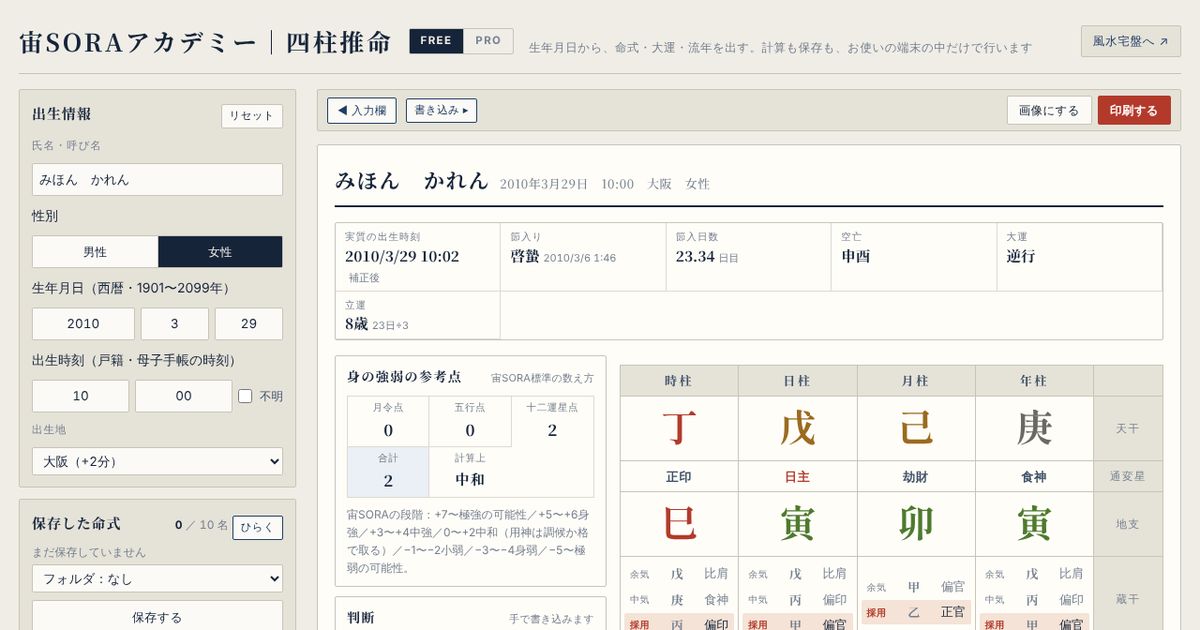Click the 劫財 label under month pillar
This screenshot has width=1200, height=630.
(916, 477)
